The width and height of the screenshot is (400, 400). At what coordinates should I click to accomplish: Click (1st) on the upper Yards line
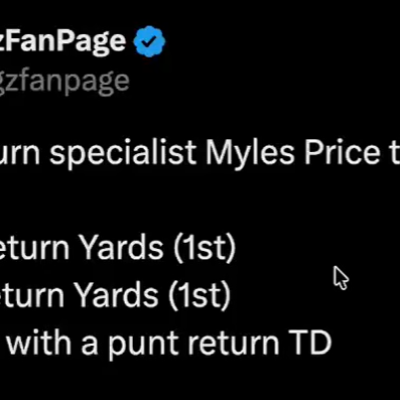coord(204,248)
